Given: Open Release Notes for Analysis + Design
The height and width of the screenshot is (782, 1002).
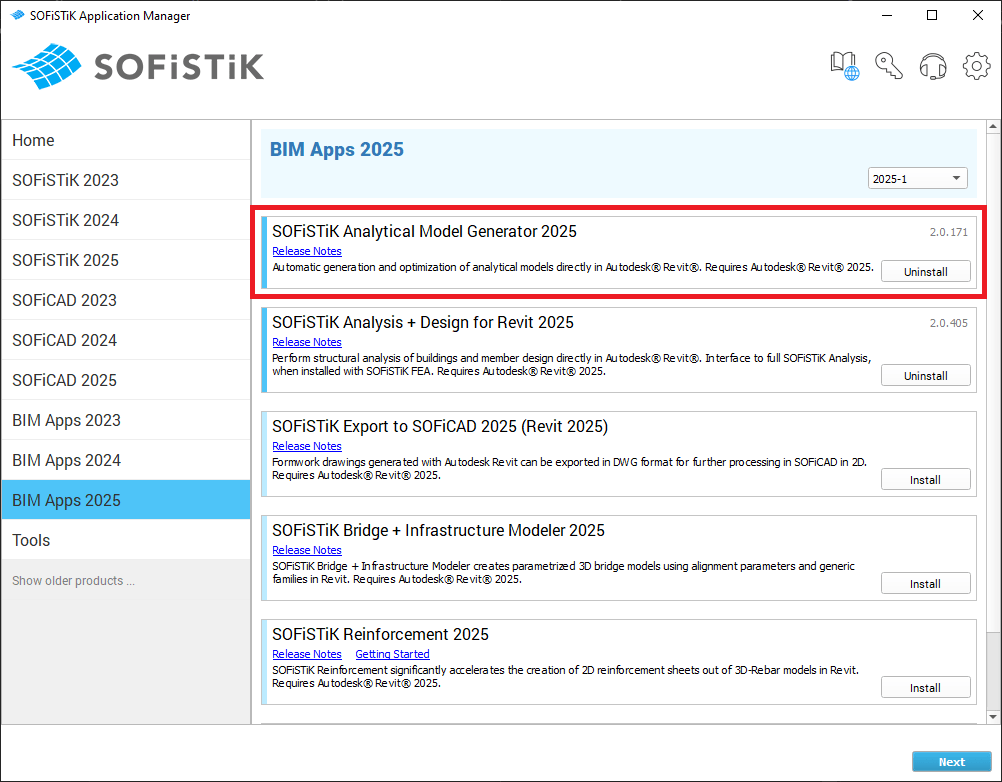Looking at the screenshot, I should [x=307, y=342].
